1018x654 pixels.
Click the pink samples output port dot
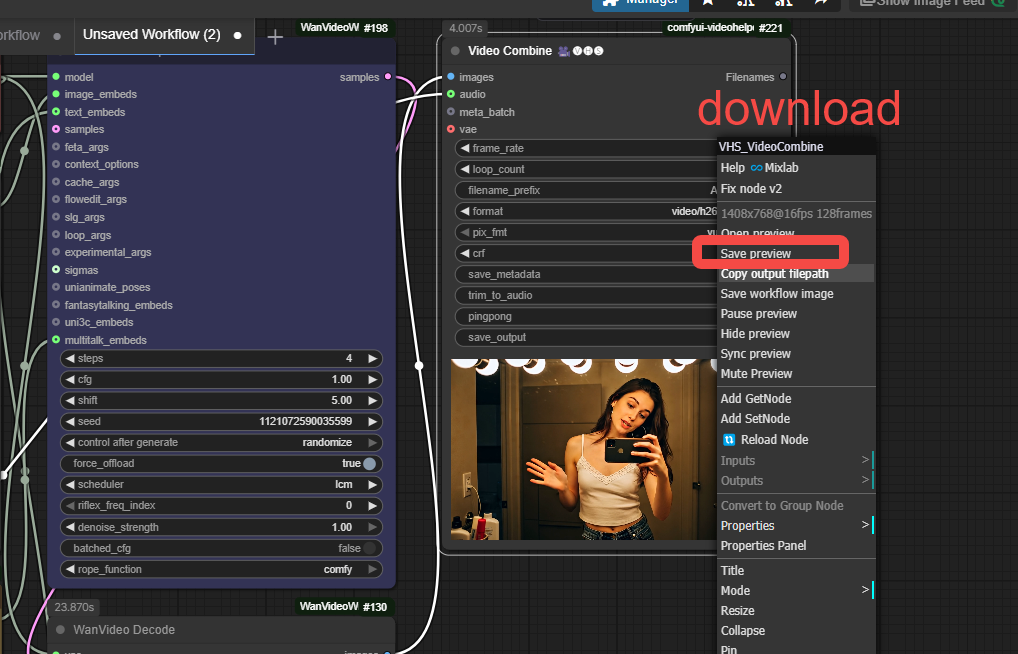pos(388,77)
